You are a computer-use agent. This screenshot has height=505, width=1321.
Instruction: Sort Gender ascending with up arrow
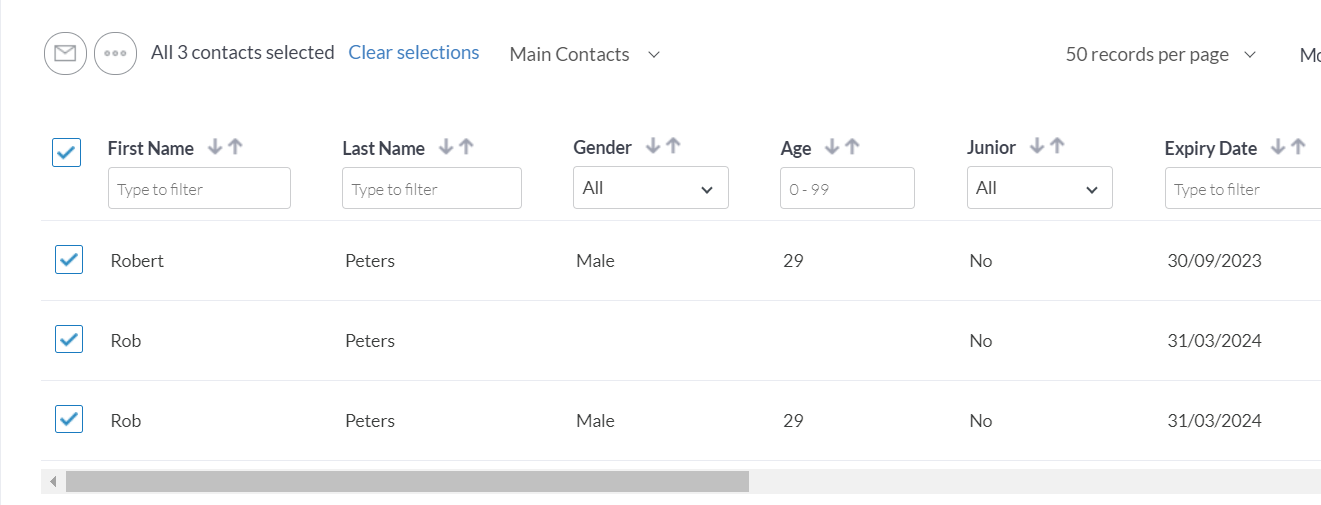pos(673,146)
